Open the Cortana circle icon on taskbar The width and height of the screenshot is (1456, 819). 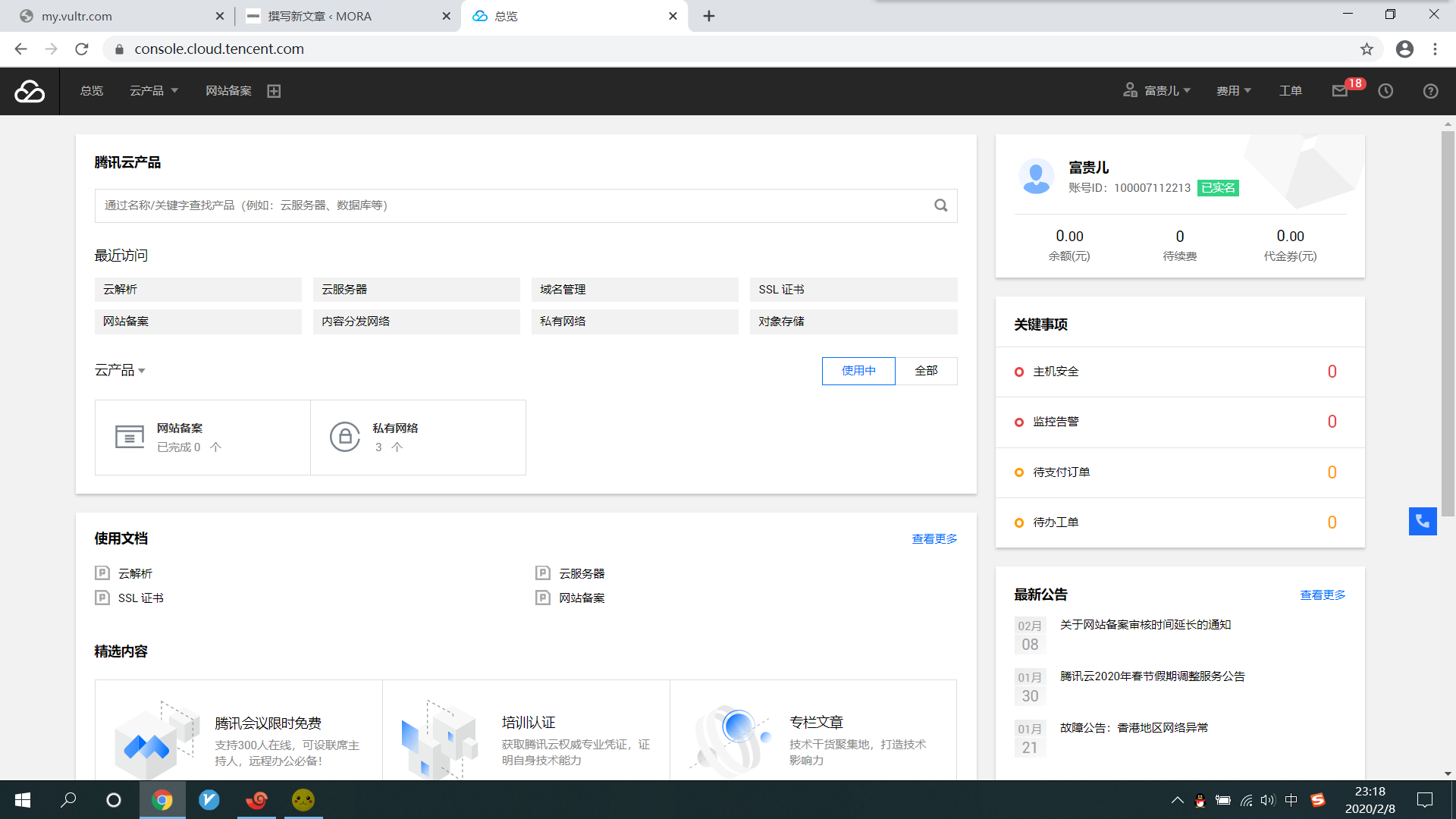114,800
